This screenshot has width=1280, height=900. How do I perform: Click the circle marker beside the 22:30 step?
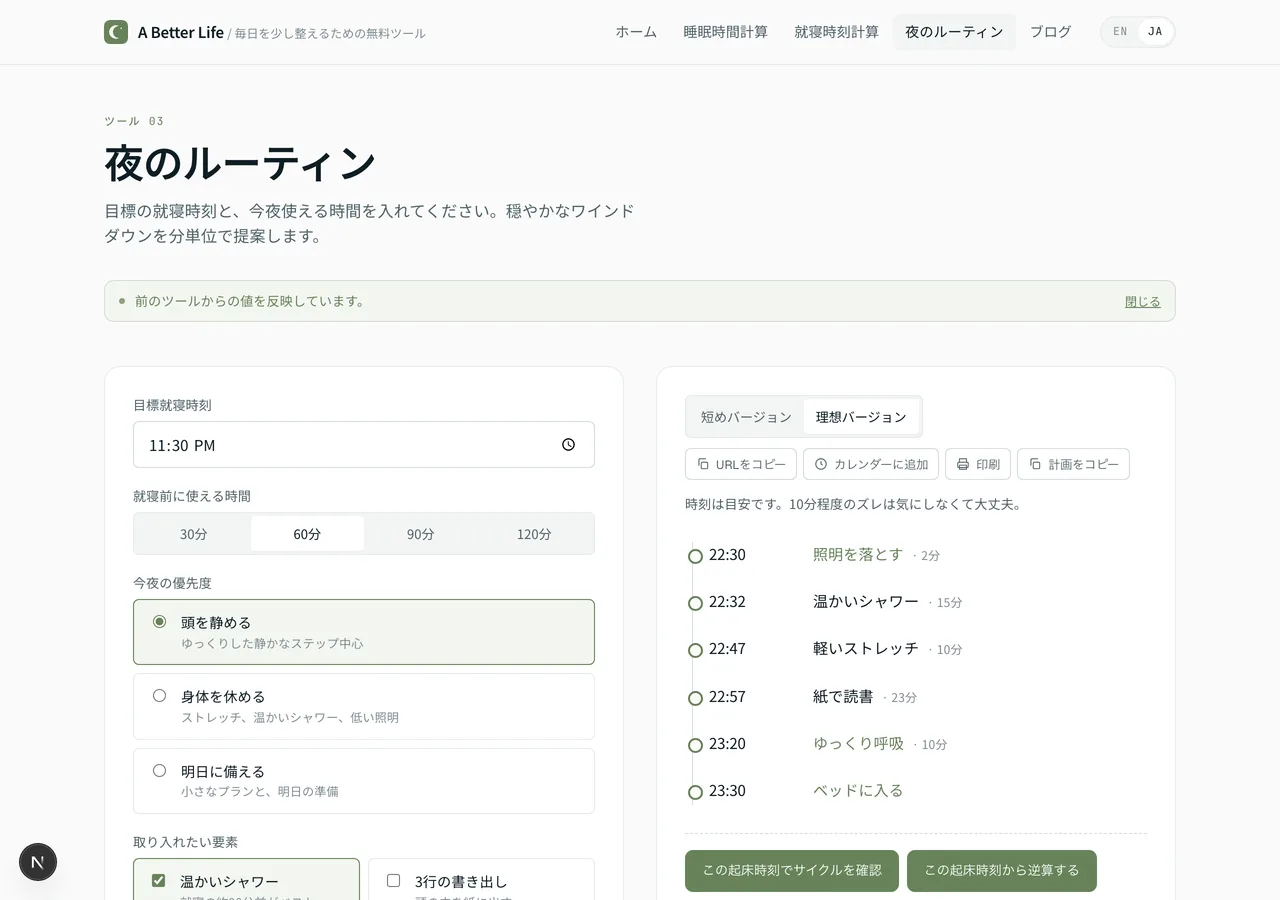click(694, 555)
